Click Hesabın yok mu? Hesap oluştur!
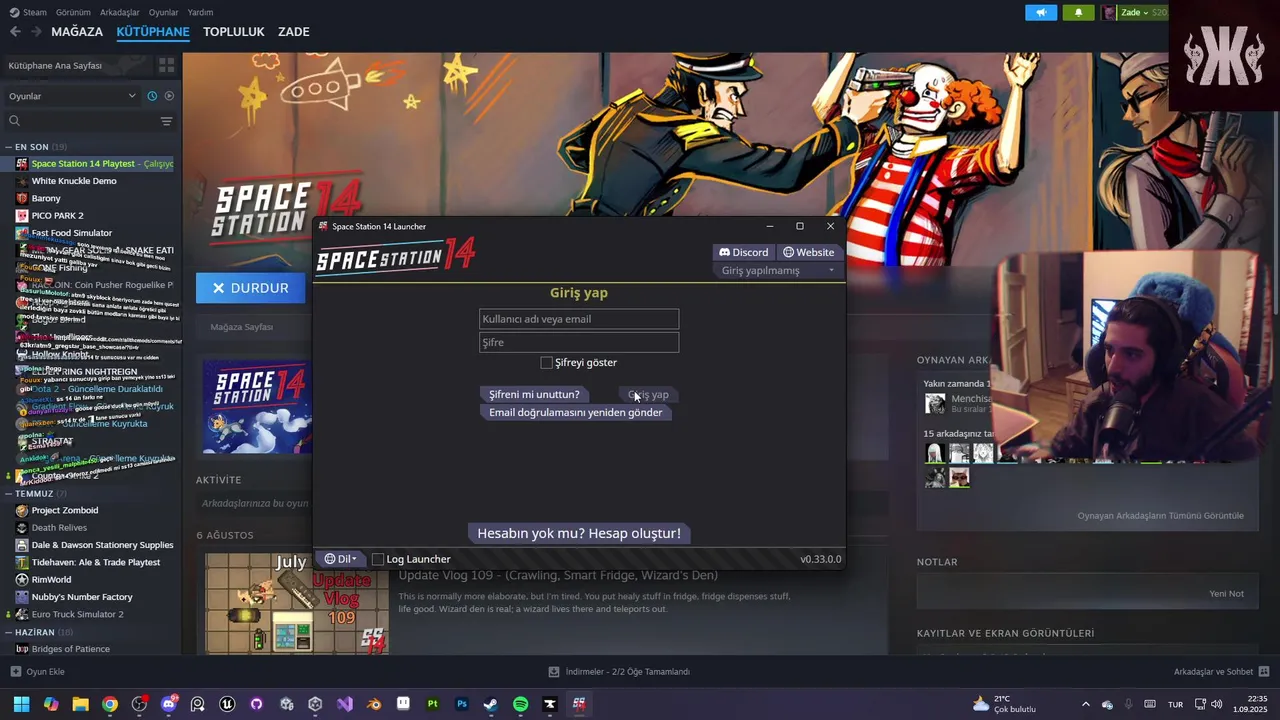The height and width of the screenshot is (720, 1280). coord(579,533)
